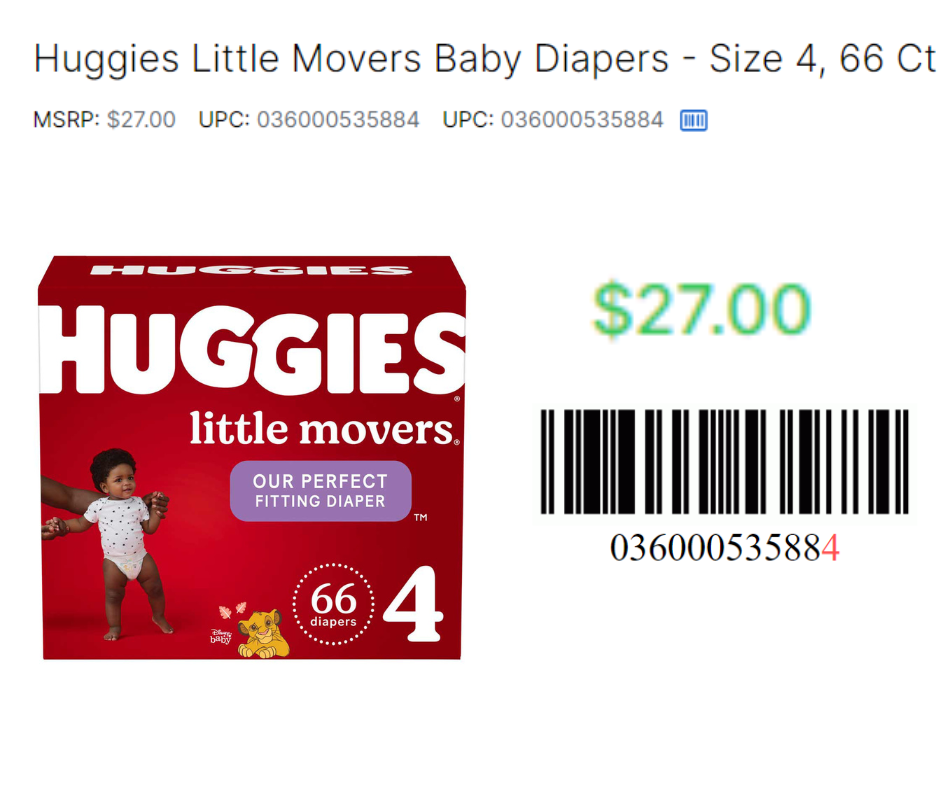Click the Disney baby logo on the box
Screen dimensions: 940x788
pos(220,636)
